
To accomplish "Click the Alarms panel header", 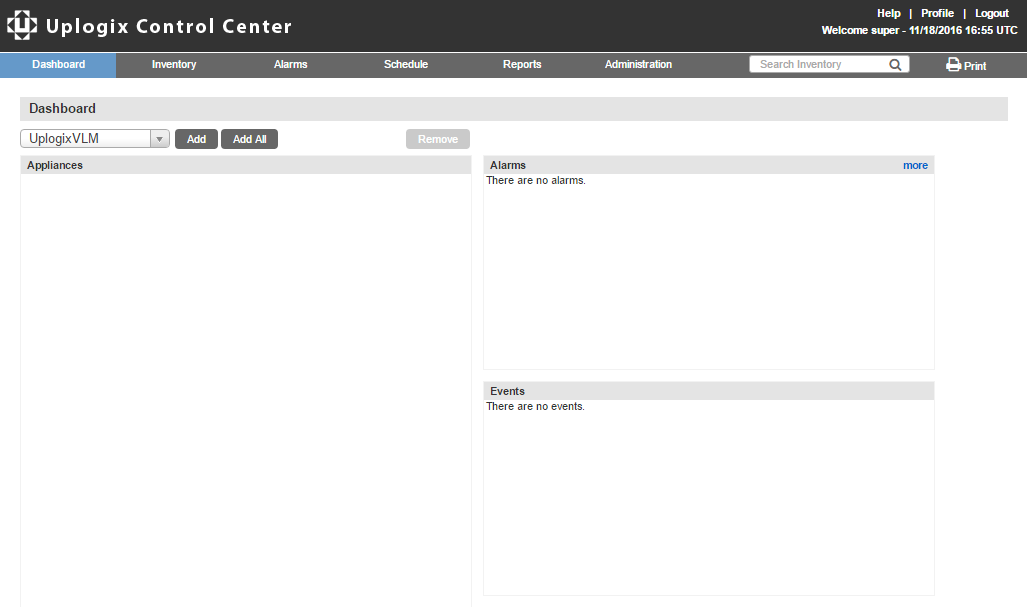I will click(x=709, y=165).
